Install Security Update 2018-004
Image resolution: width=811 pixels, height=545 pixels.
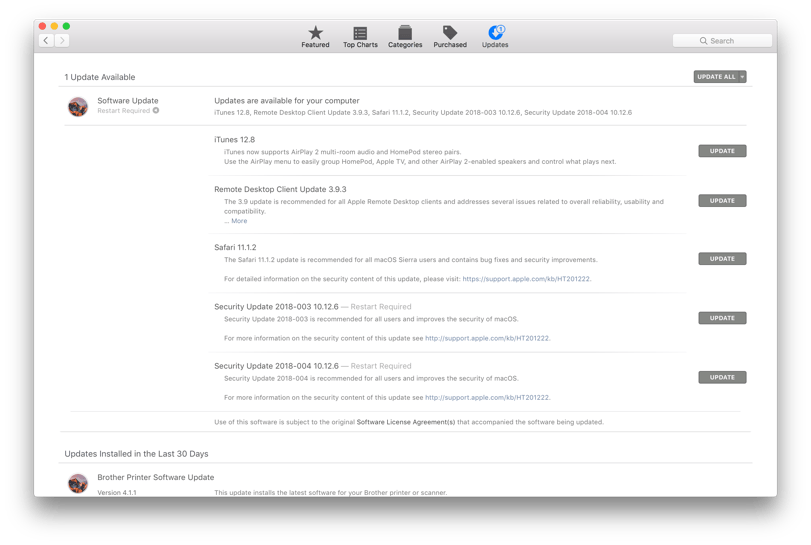(722, 377)
